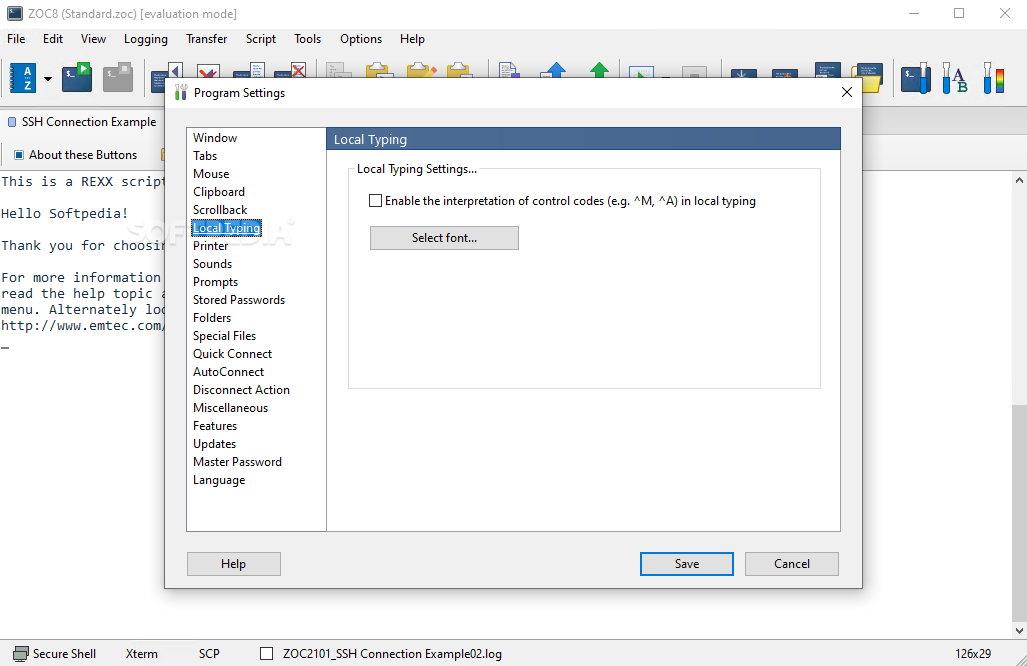Select Window in settings list
The width and height of the screenshot is (1027, 666).
click(x=215, y=138)
